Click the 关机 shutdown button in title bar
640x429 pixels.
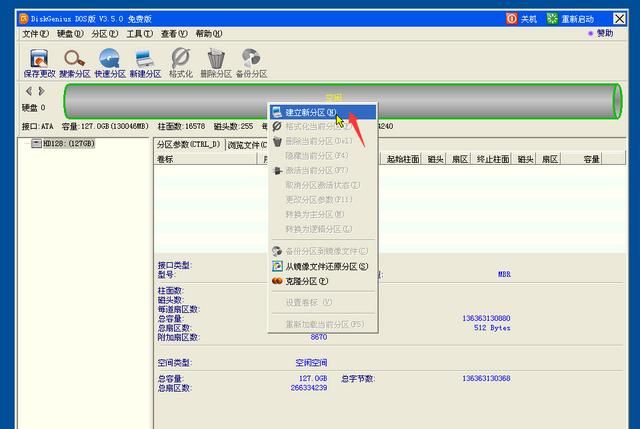coord(521,19)
